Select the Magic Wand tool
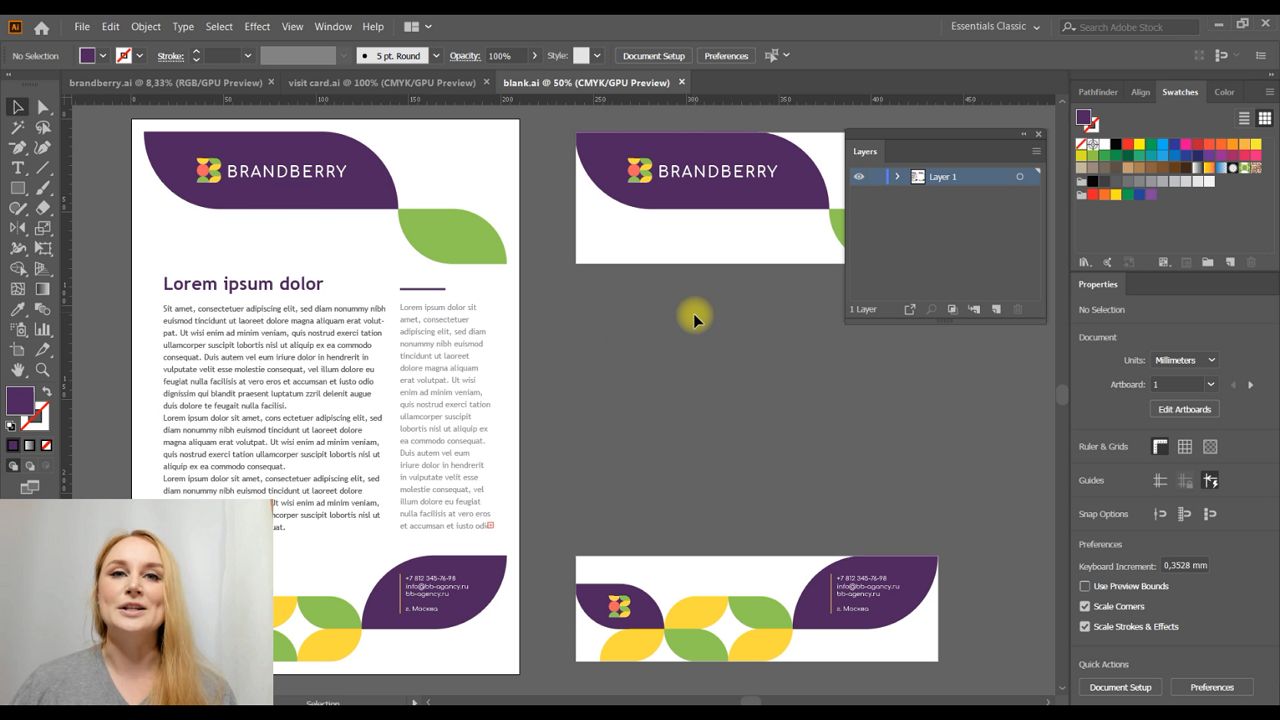 coord(18,127)
